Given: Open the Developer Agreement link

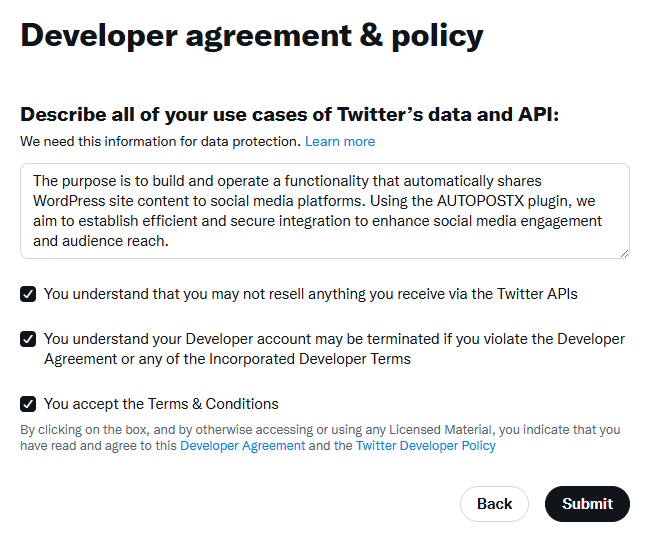Looking at the screenshot, I should (x=243, y=446).
